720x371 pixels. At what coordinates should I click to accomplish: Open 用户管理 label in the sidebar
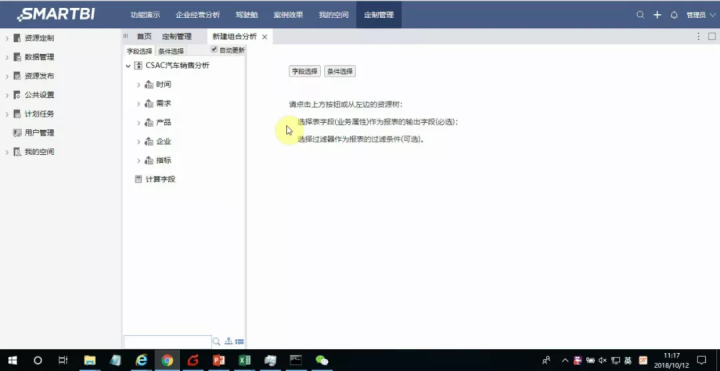click(39, 133)
